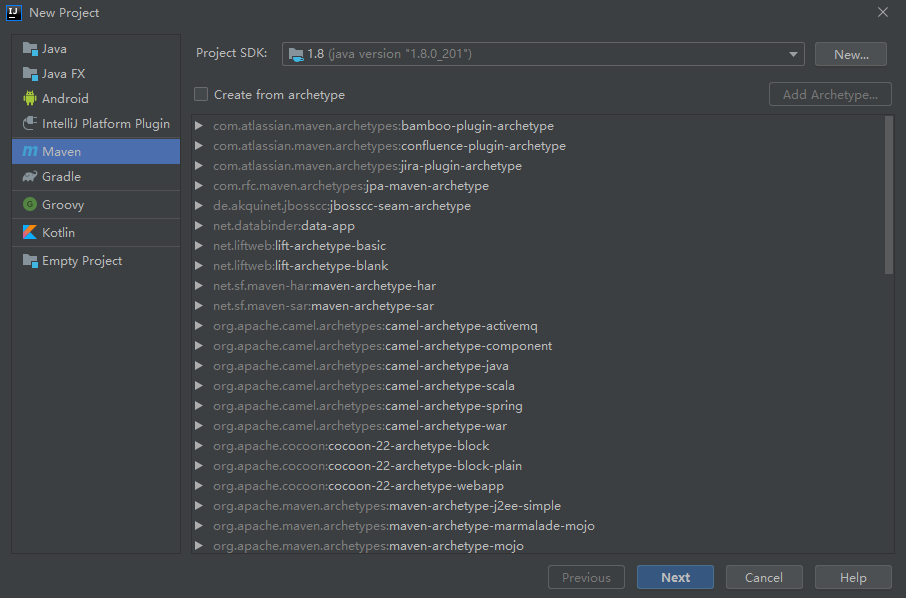
Task: Expand lift-archetype-blank node
Action: 199,265
